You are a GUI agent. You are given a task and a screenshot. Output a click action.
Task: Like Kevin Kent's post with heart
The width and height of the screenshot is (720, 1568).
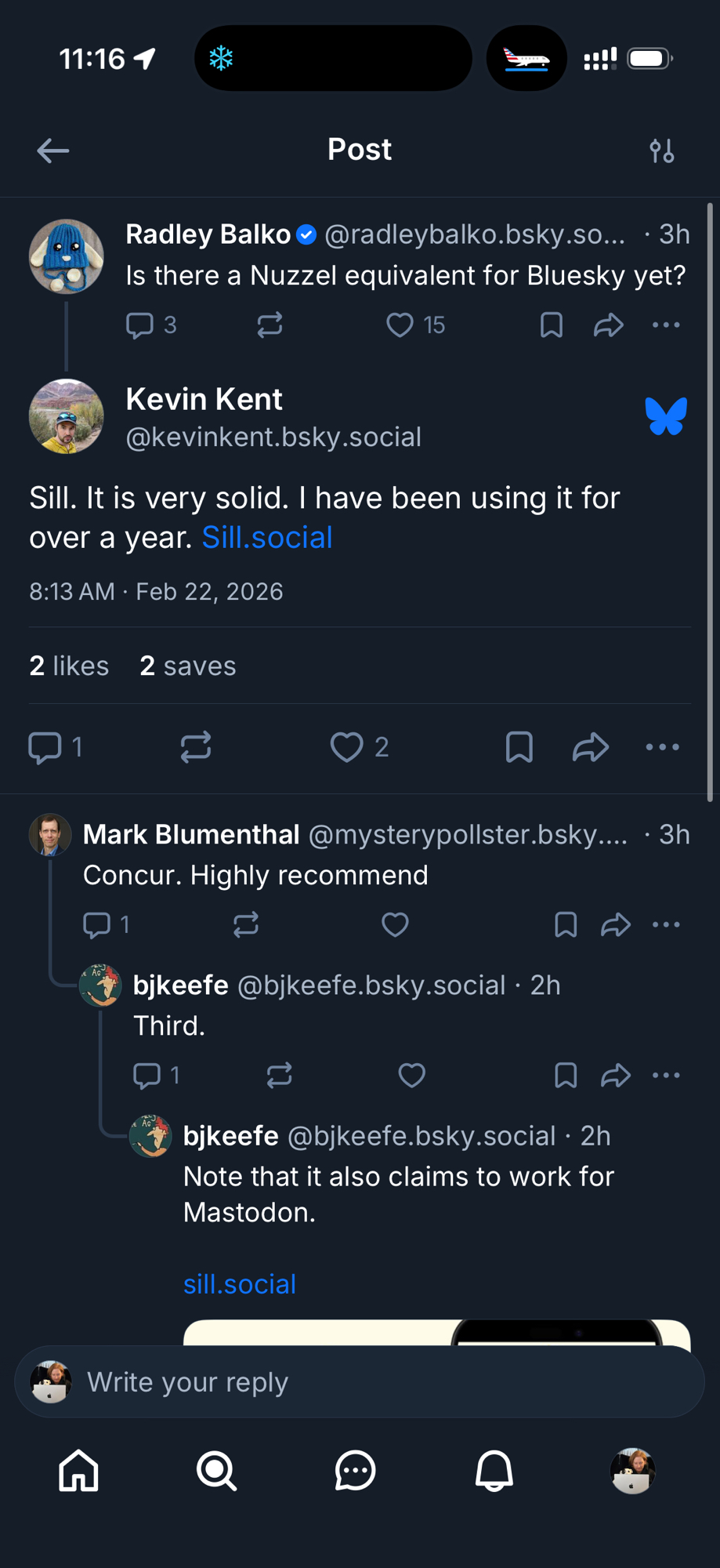pyautogui.click(x=346, y=747)
